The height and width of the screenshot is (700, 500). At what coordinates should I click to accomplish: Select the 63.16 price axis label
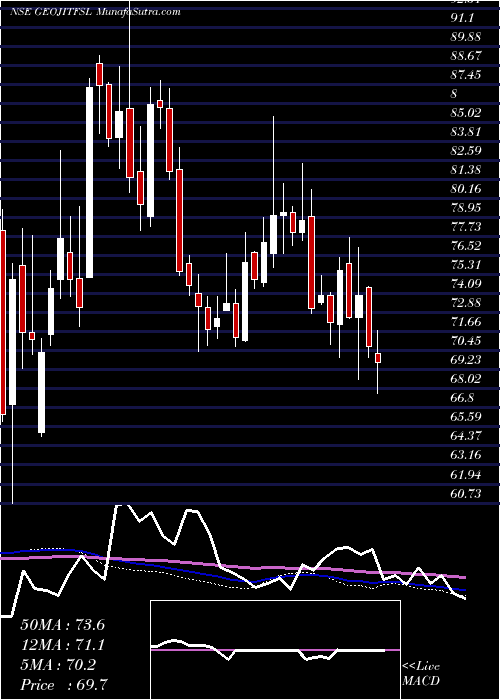(x=466, y=455)
